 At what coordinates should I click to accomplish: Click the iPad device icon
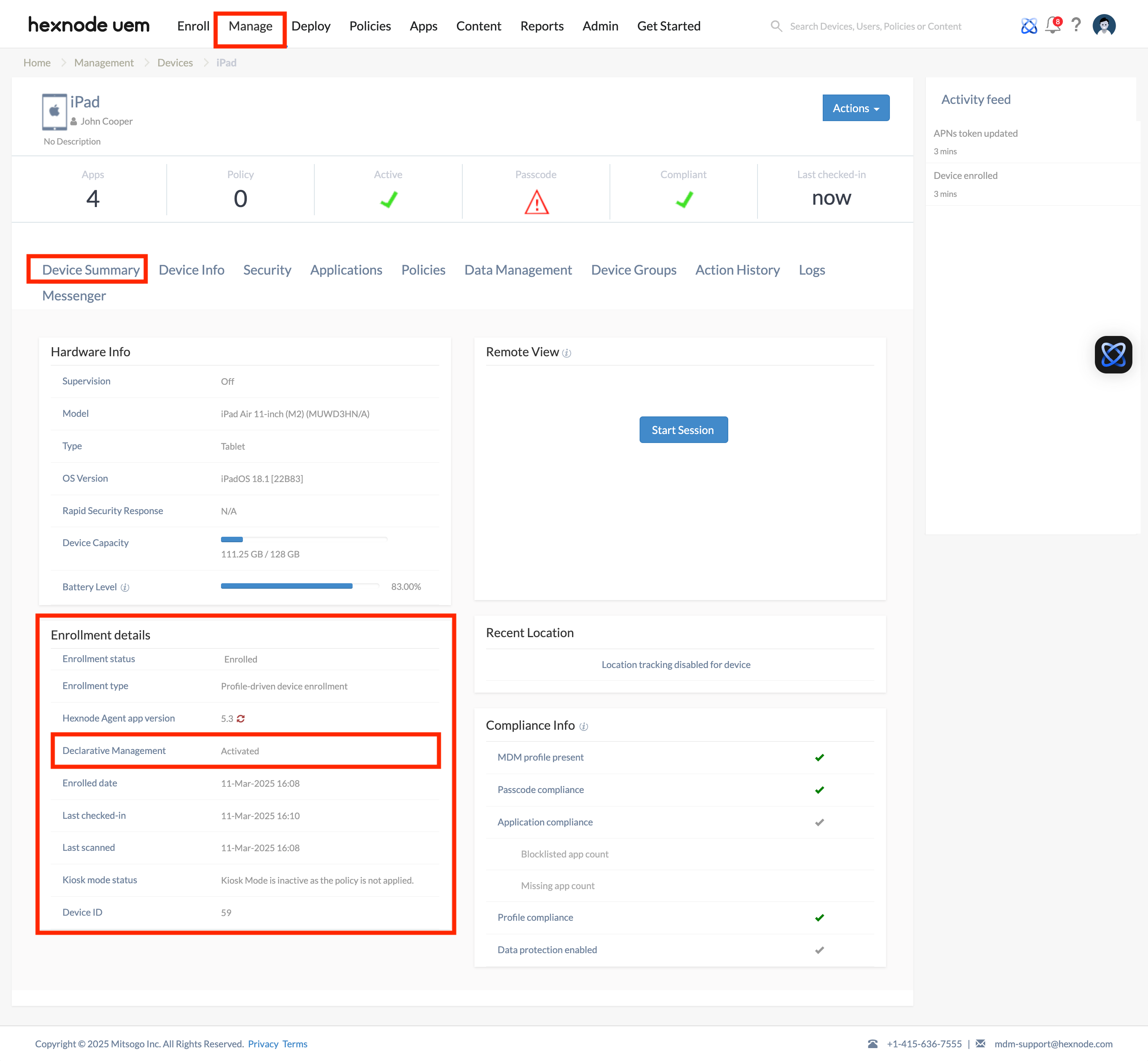55,112
